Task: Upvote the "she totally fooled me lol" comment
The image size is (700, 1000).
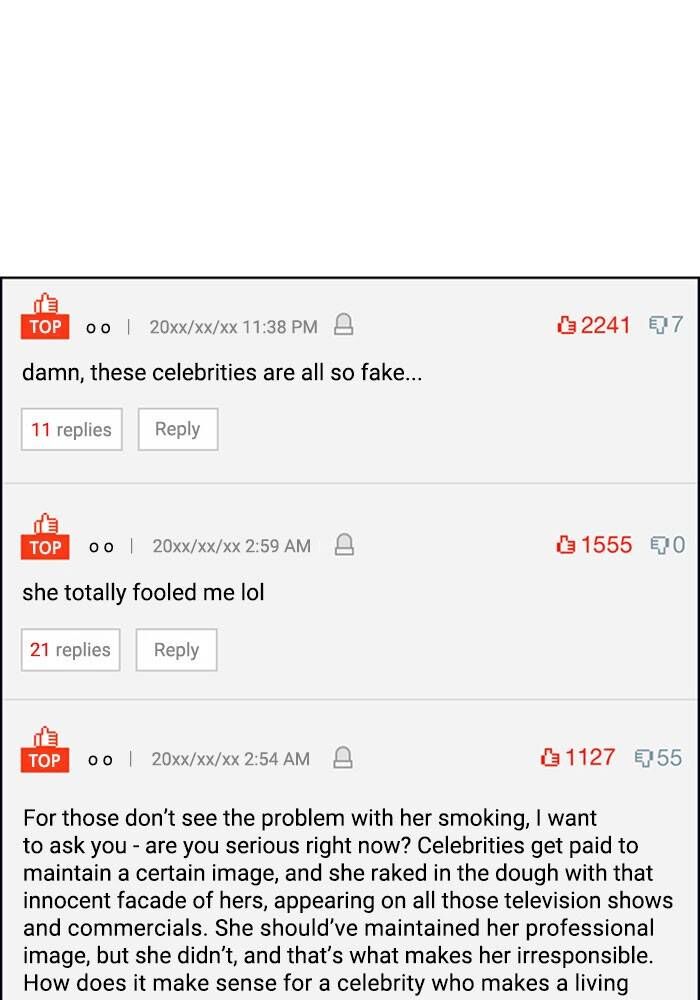Action: pyautogui.click(x=567, y=545)
